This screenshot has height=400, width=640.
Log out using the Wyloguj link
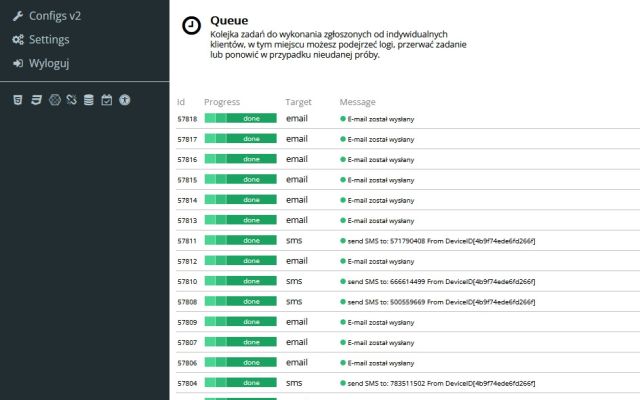tap(50, 63)
